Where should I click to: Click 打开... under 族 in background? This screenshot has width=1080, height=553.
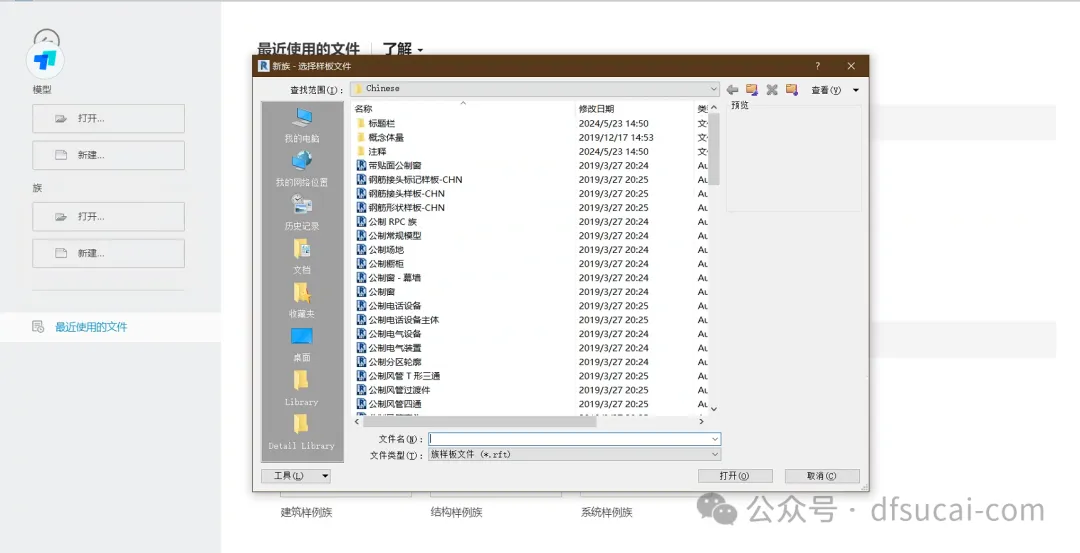[108, 216]
